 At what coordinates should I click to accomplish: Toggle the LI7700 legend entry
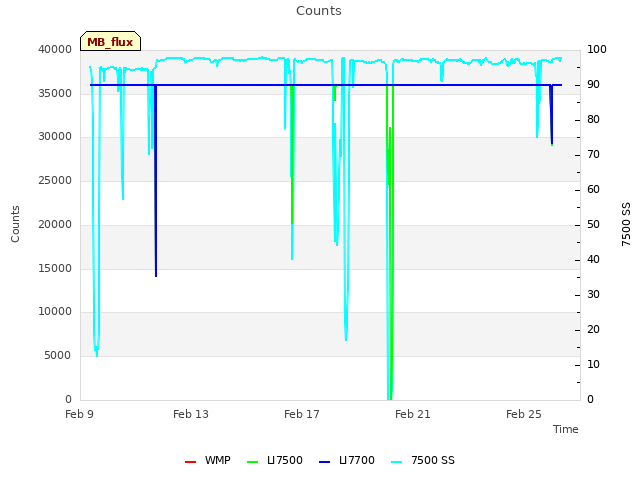click(x=347, y=460)
